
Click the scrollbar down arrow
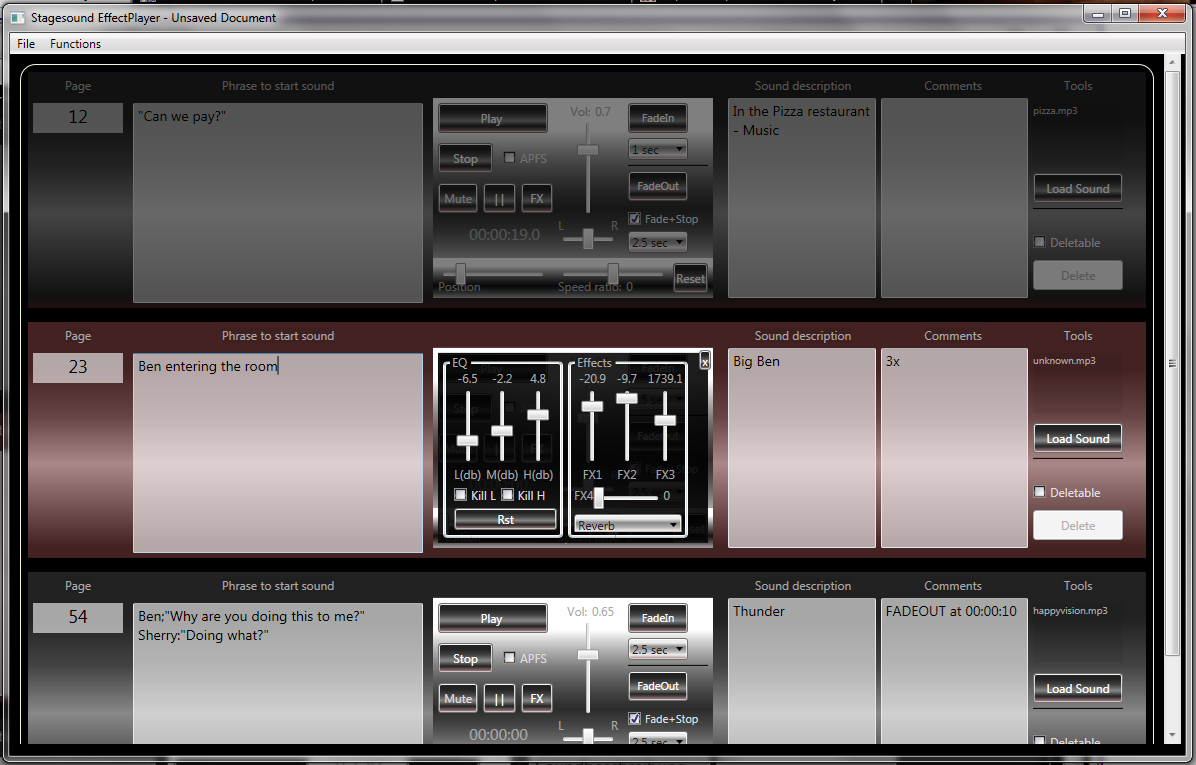[1172, 735]
